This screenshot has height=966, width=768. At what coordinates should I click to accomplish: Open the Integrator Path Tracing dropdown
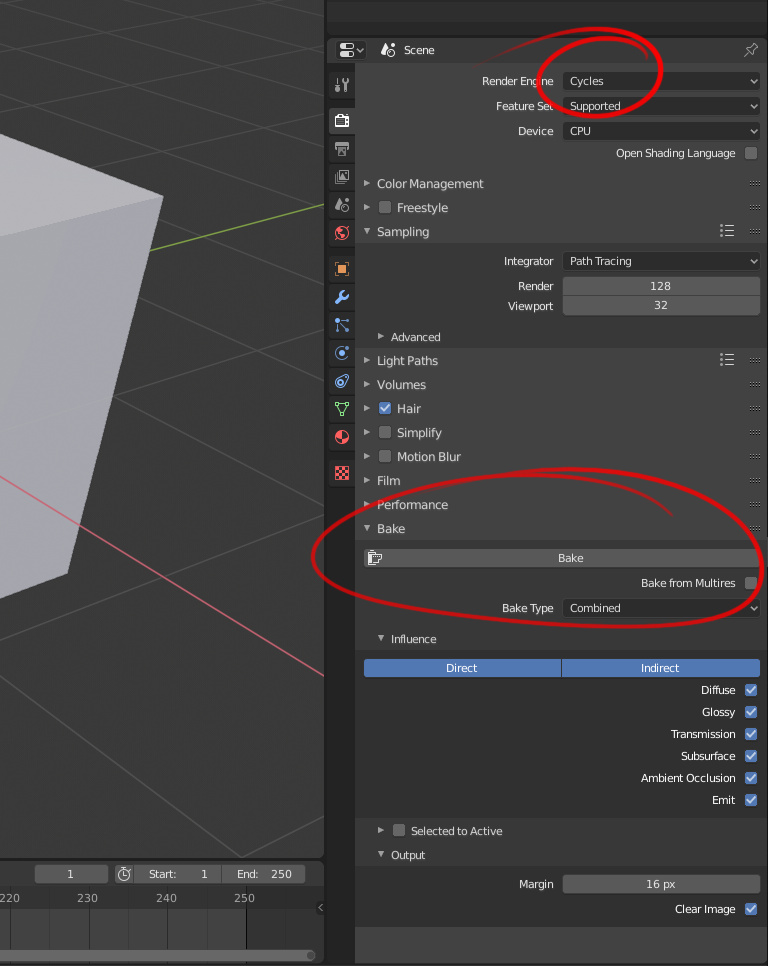click(661, 261)
